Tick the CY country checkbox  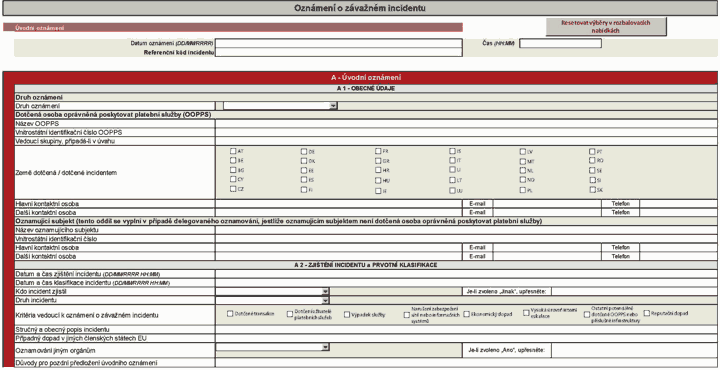(x=233, y=179)
